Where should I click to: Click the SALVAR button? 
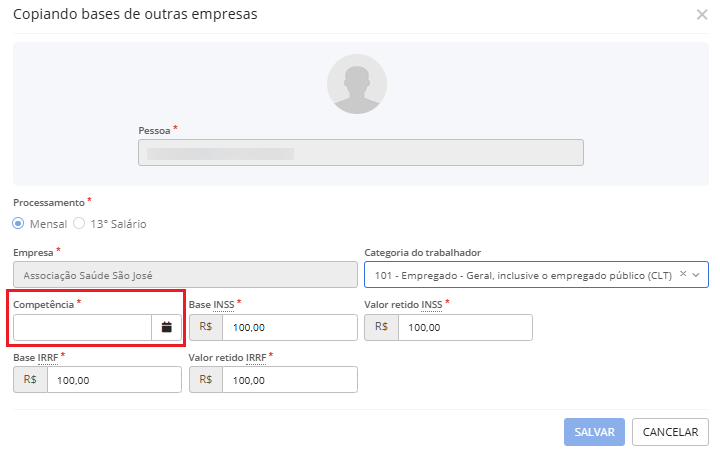(594, 432)
